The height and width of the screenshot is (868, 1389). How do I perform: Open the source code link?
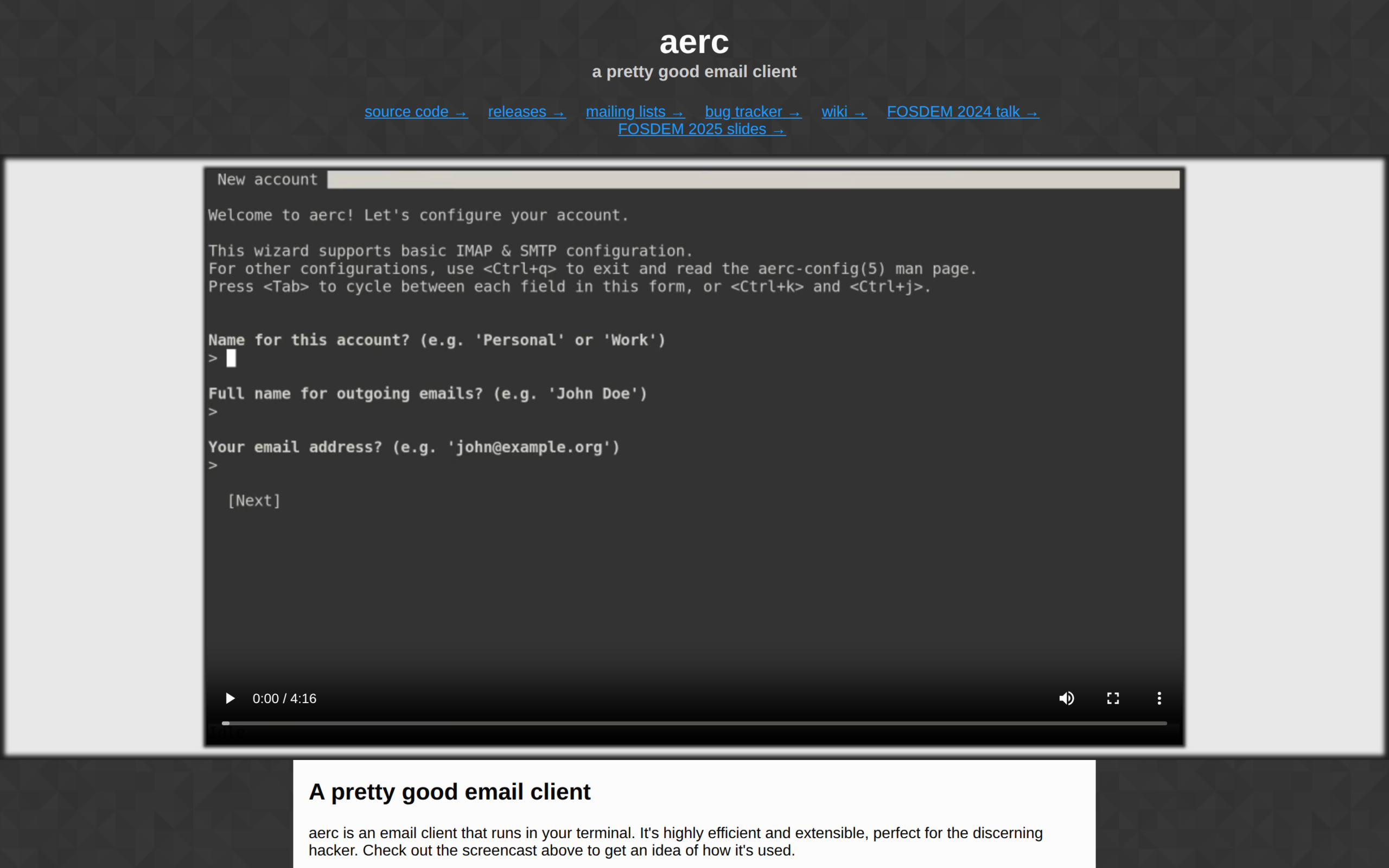pyautogui.click(x=416, y=111)
